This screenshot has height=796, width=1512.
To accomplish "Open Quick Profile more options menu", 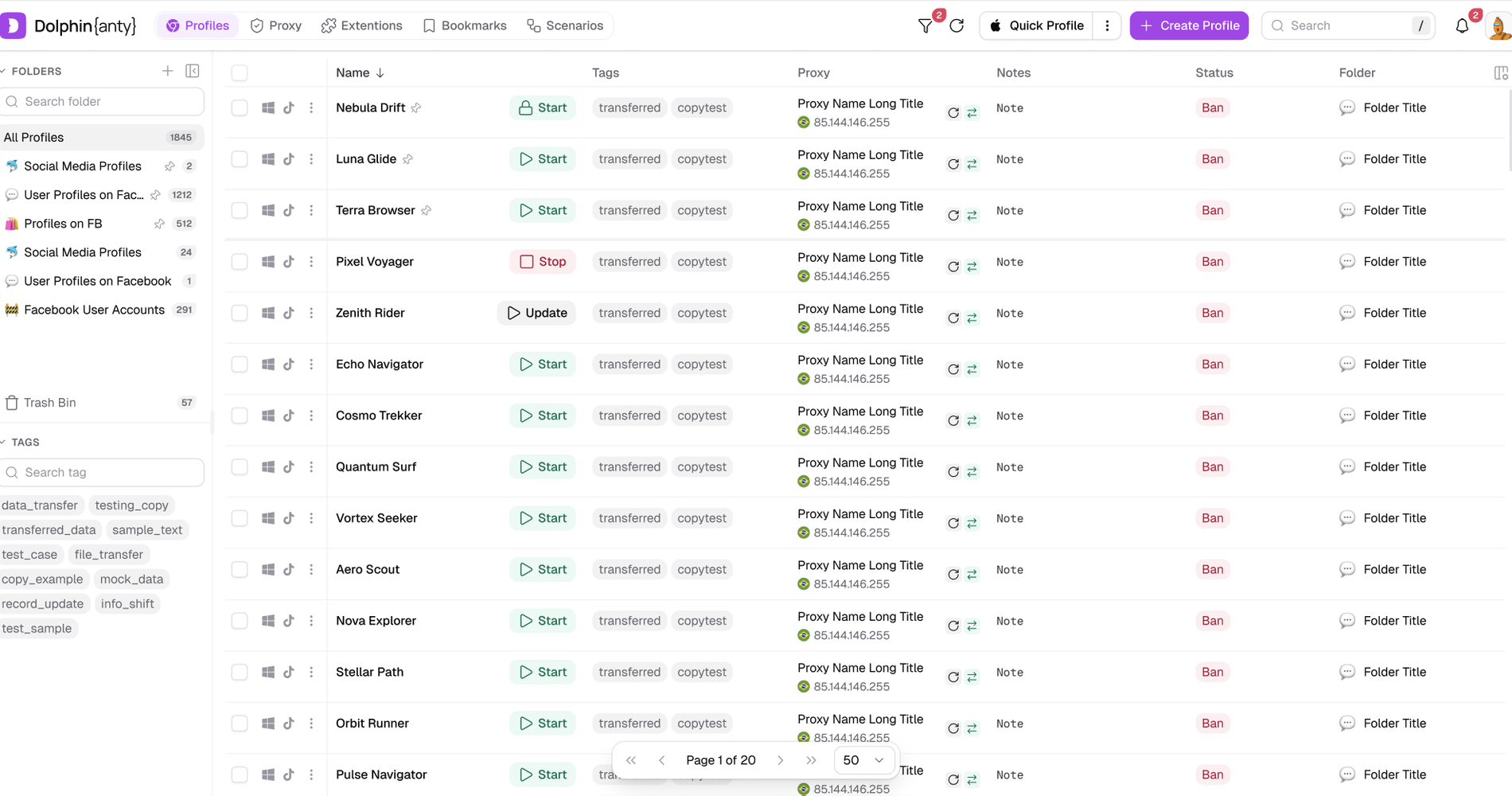I will 1107,25.
